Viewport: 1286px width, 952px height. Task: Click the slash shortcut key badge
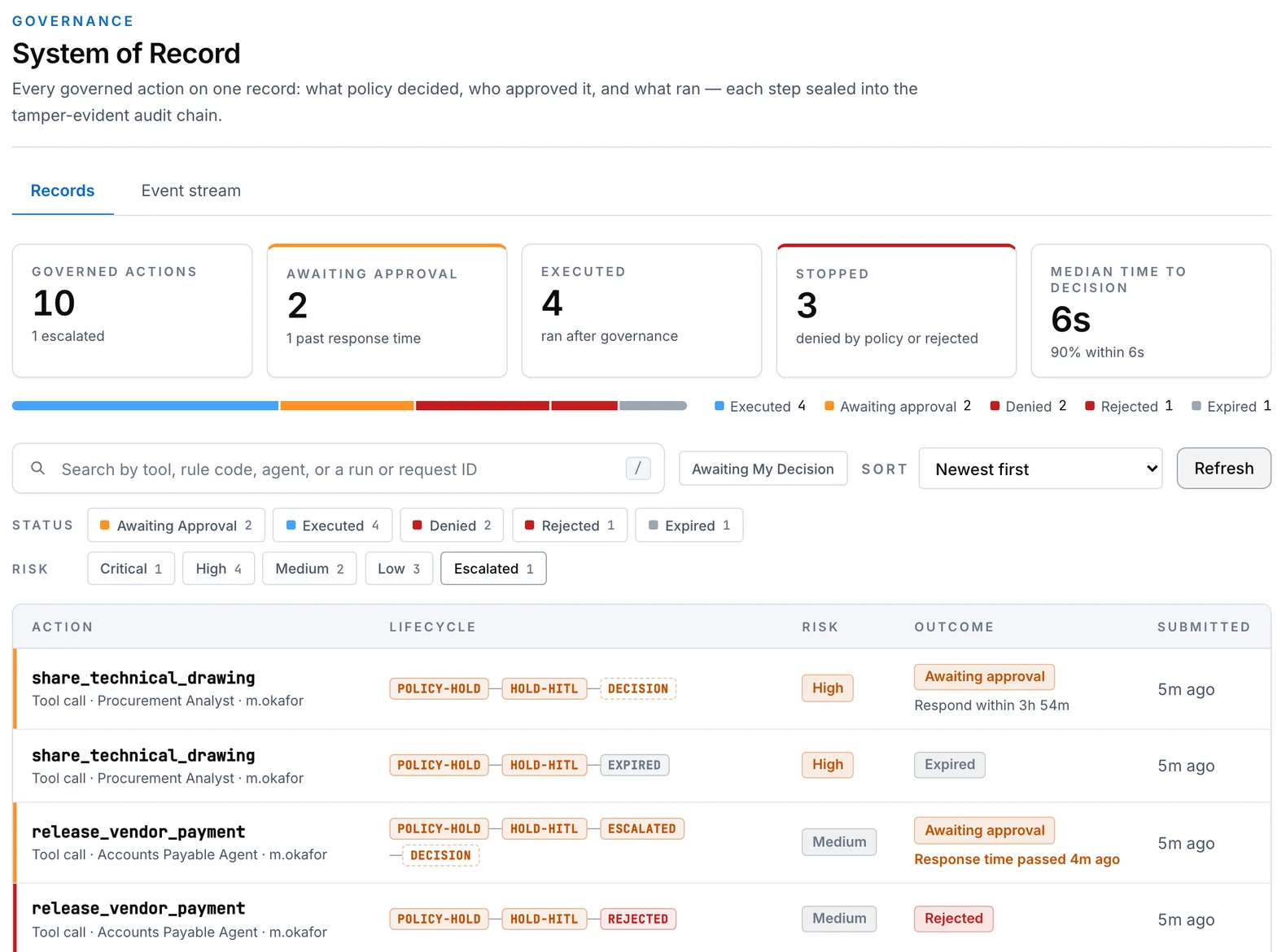coord(638,469)
